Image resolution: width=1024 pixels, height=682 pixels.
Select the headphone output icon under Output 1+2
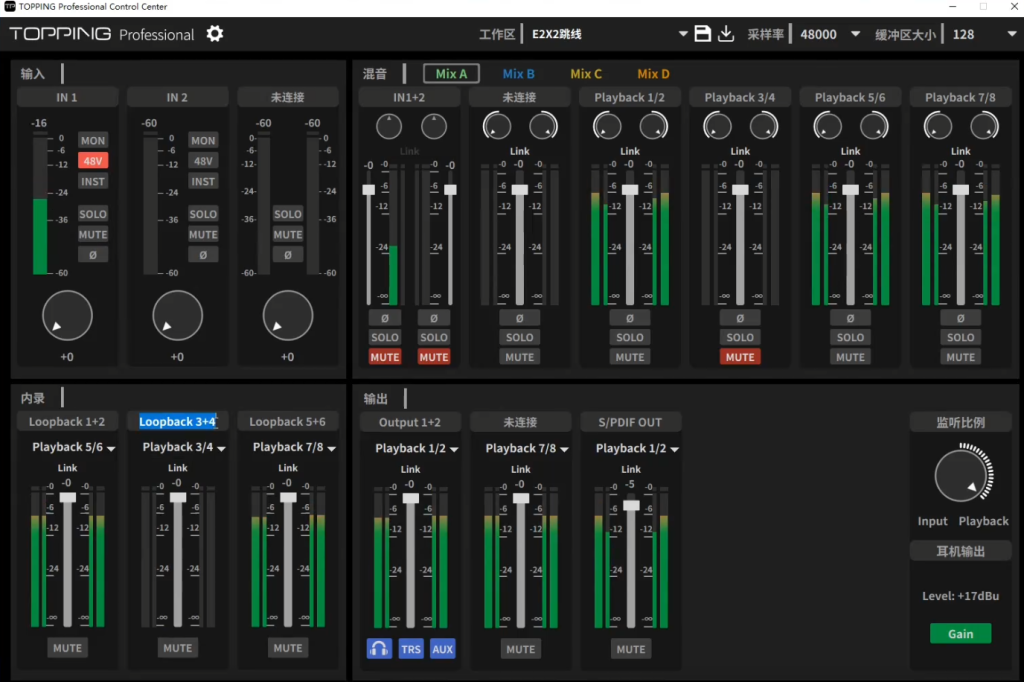pyautogui.click(x=379, y=648)
